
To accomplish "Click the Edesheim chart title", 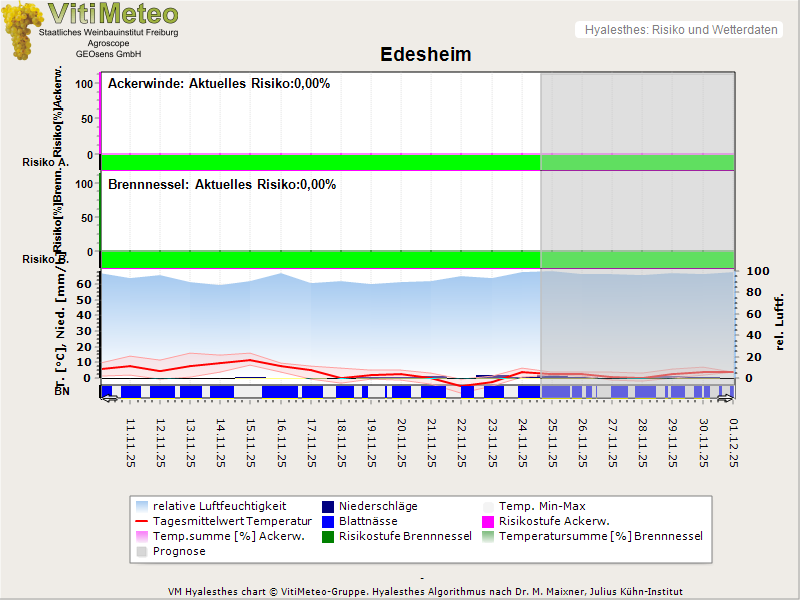I will (x=425, y=54).
